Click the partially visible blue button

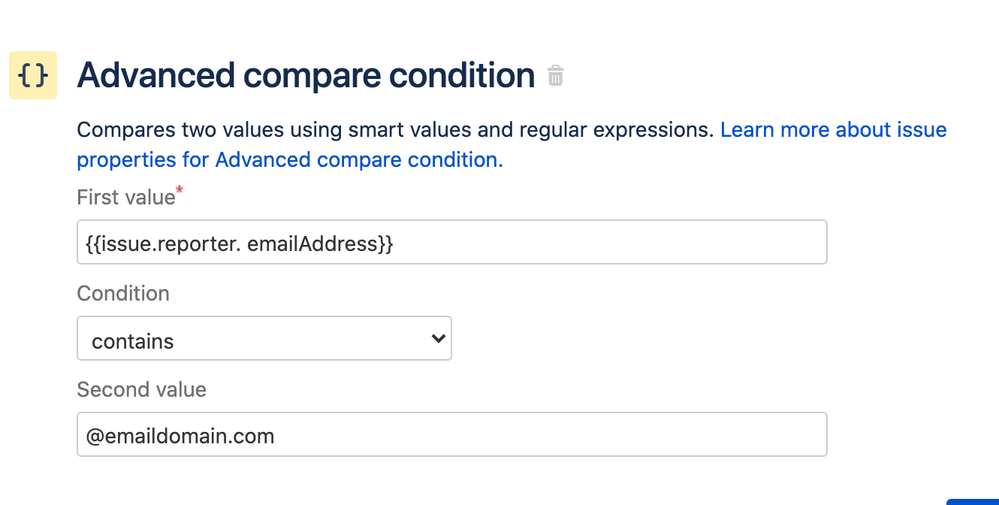pos(973,502)
